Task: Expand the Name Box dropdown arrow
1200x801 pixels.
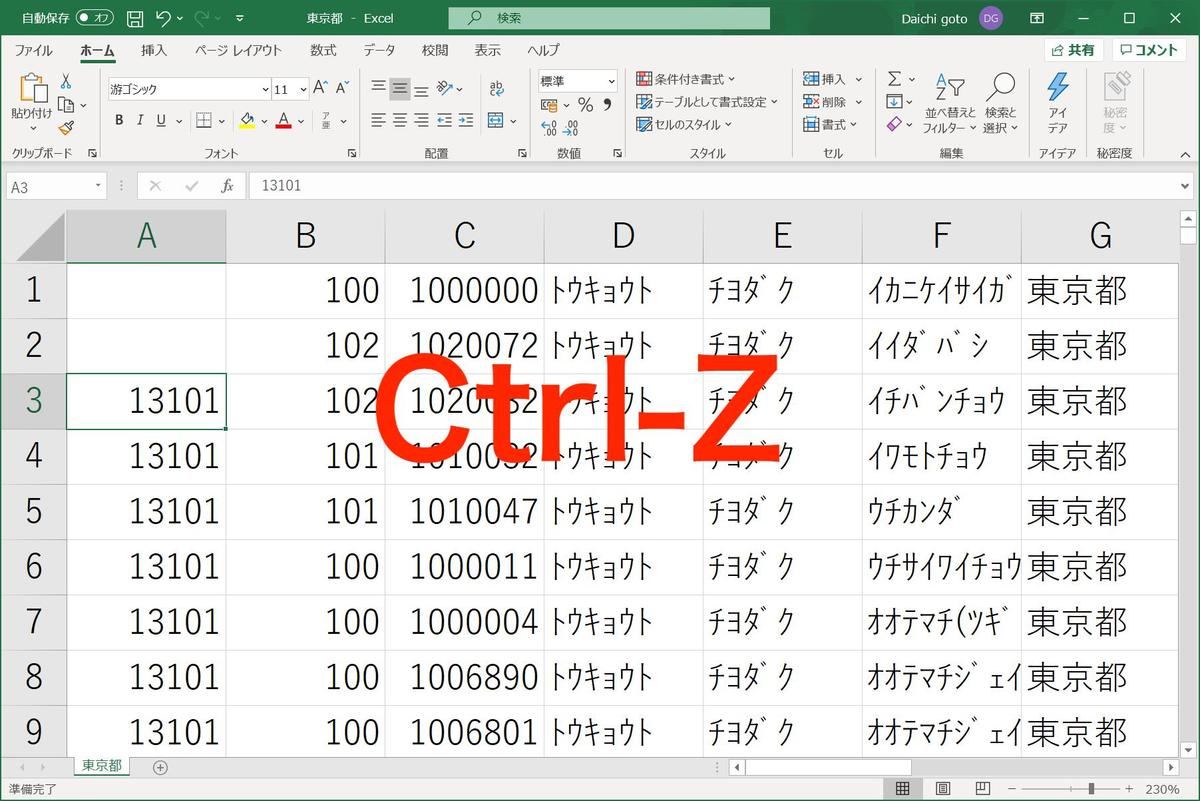Action: (x=98, y=186)
